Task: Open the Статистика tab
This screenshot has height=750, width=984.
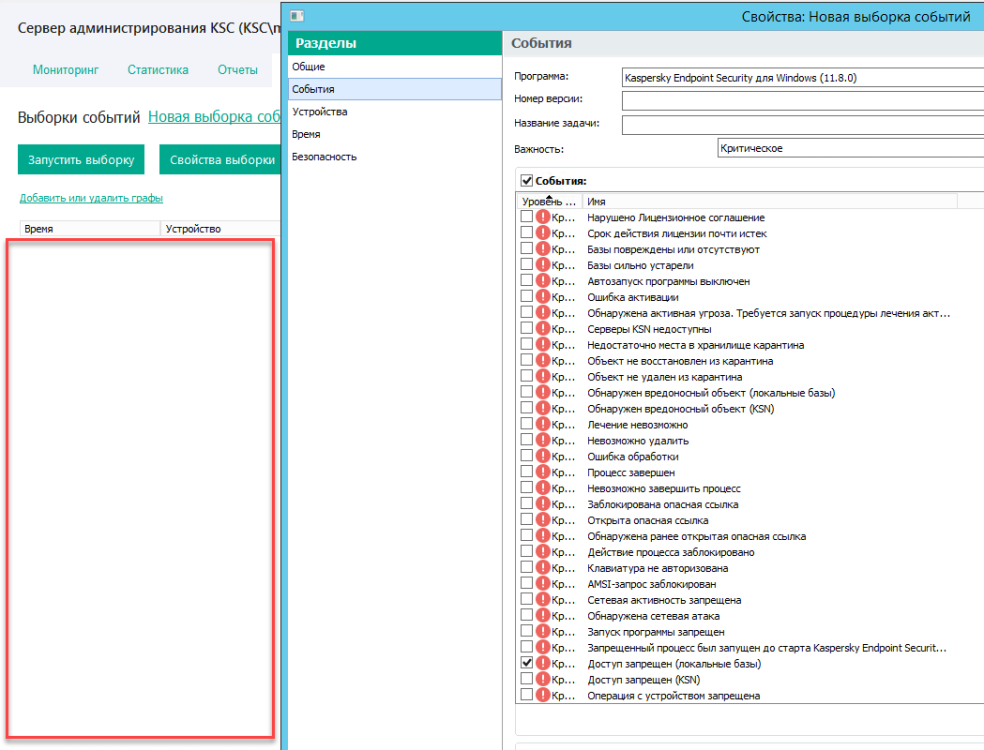Action: point(158,70)
